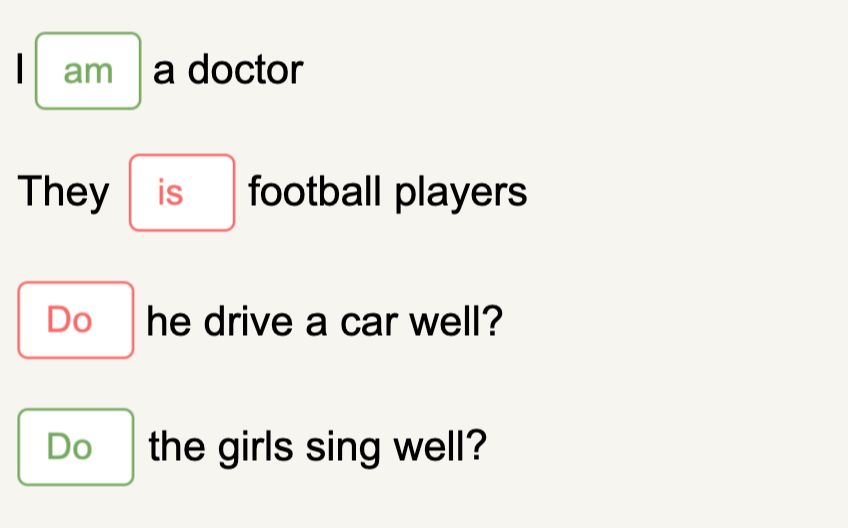Click the word "a" before "doctor"

[x=164, y=71]
